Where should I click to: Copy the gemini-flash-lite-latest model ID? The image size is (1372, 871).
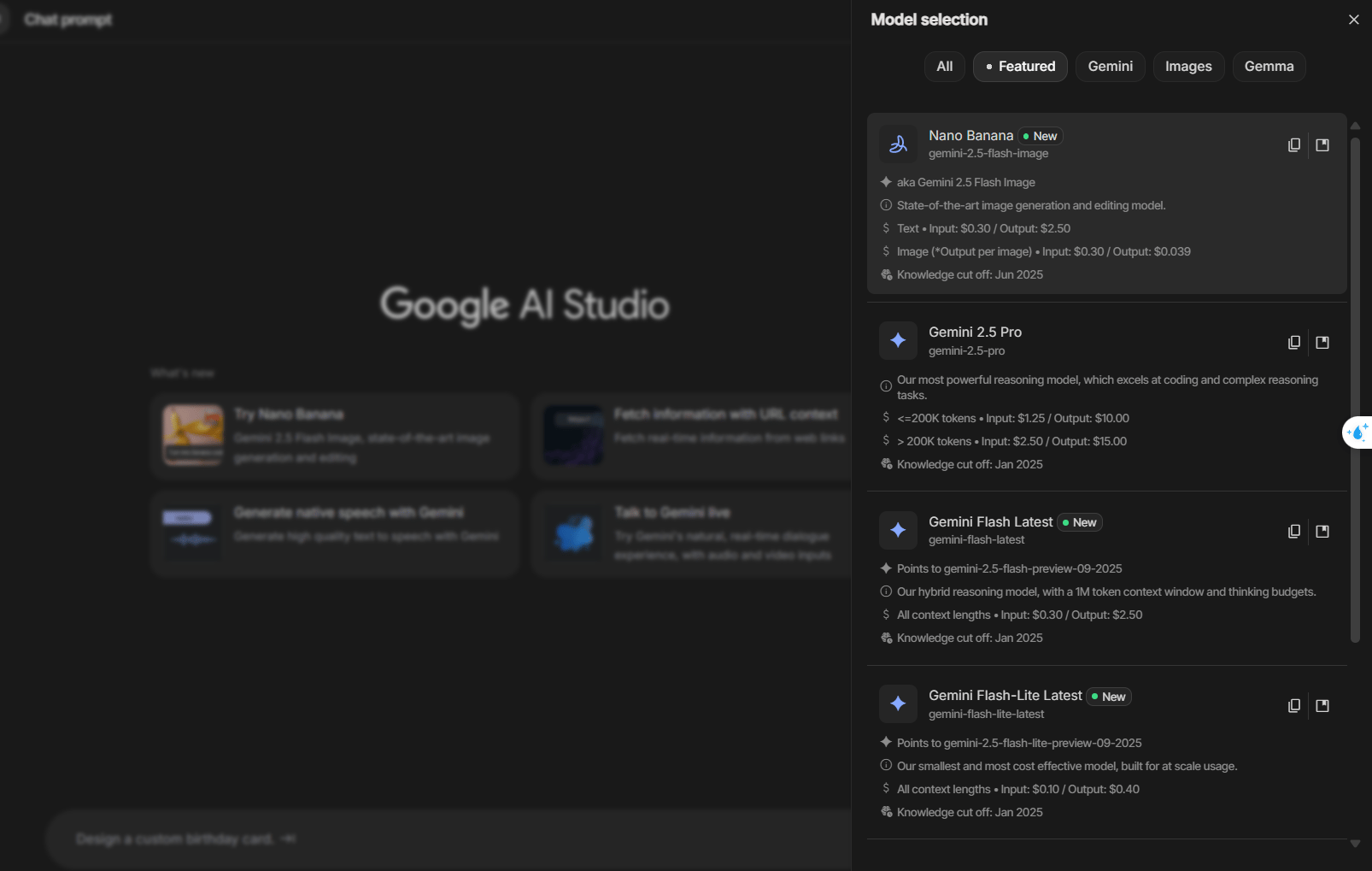[x=1294, y=706]
